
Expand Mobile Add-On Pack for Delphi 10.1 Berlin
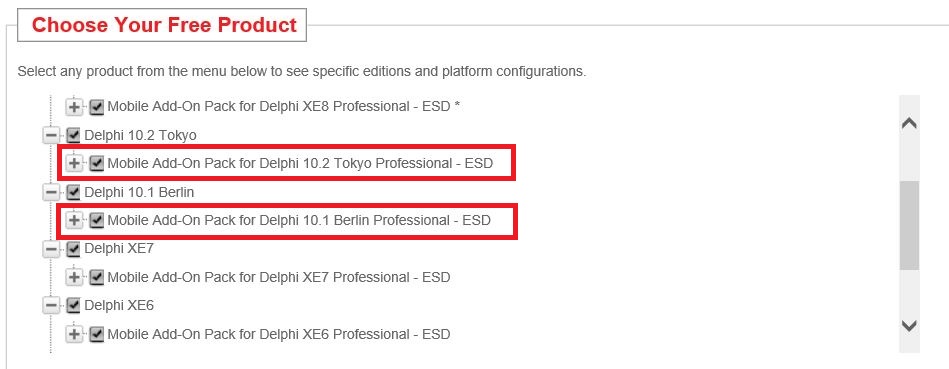(x=74, y=221)
